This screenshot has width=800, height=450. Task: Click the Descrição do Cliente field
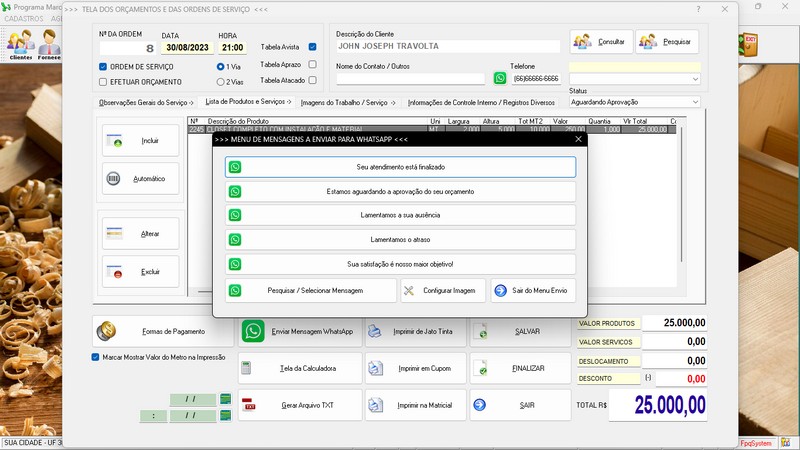[448, 46]
